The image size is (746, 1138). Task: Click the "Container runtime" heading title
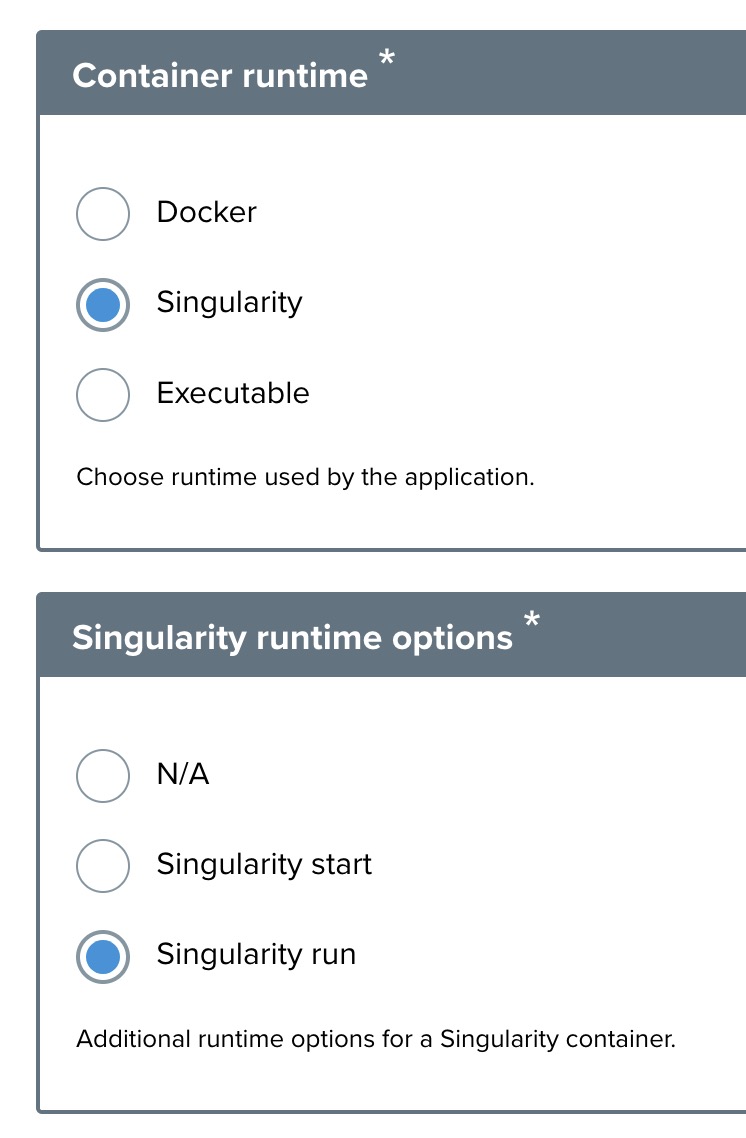pos(220,76)
